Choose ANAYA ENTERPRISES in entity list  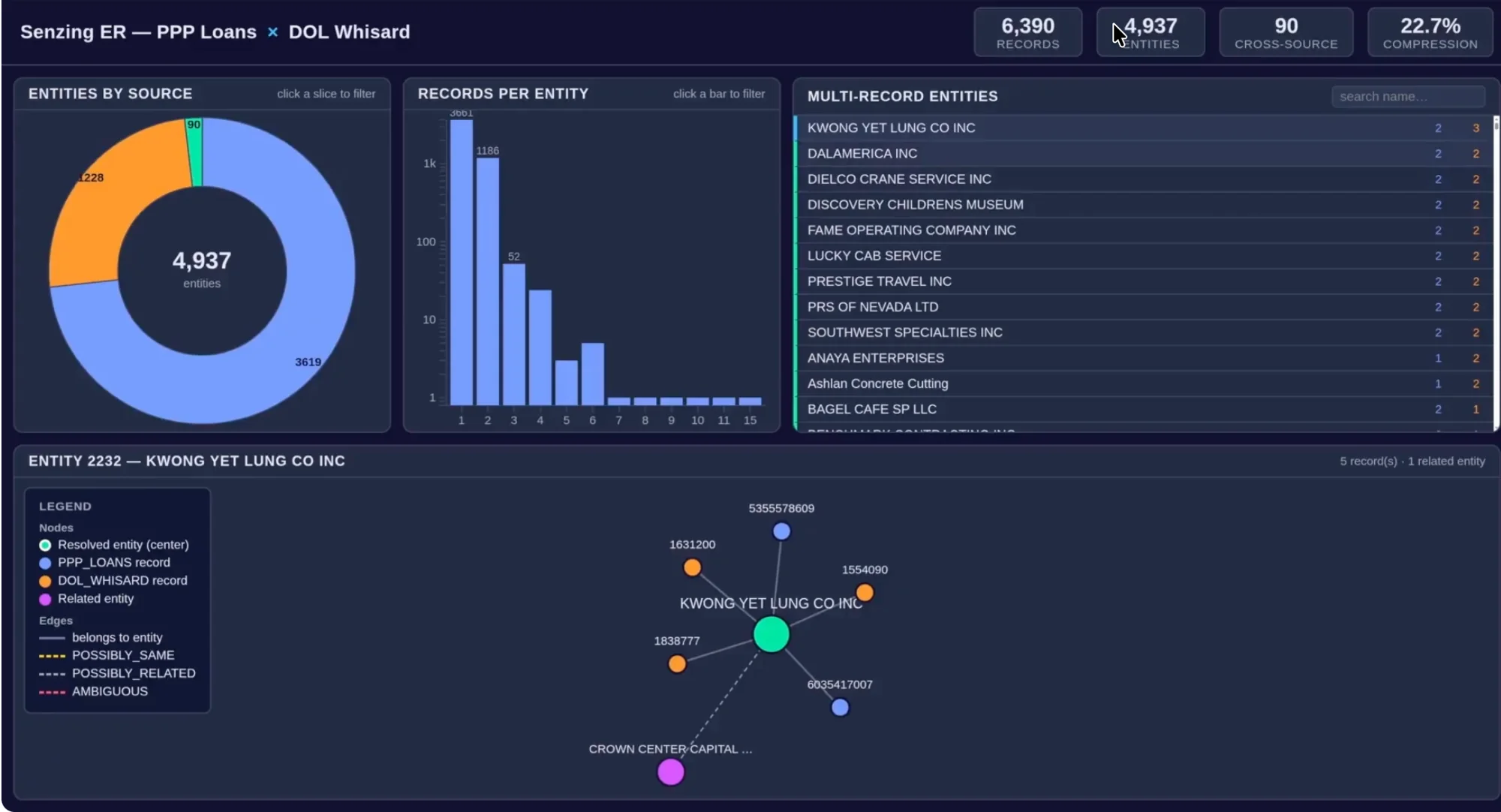[x=1144, y=358]
